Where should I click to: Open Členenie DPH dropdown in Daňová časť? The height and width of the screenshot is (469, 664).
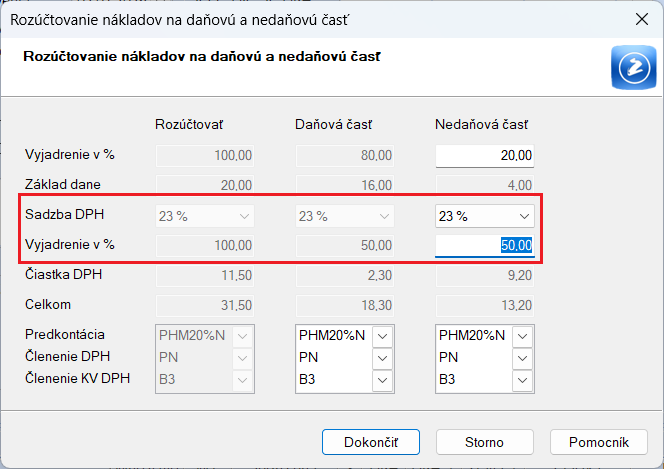point(382,357)
